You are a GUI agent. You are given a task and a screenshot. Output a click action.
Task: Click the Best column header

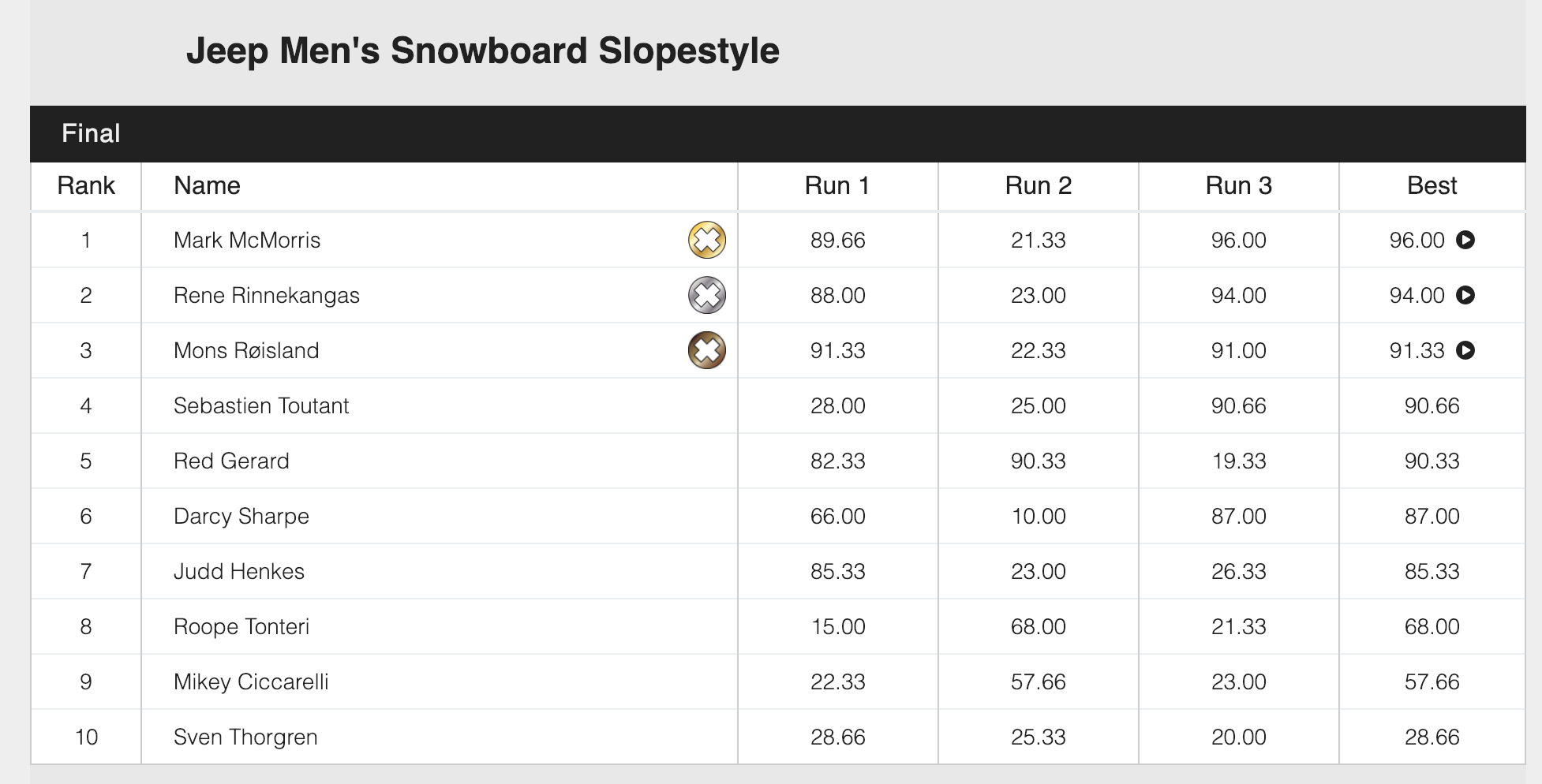pos(1432,185)
